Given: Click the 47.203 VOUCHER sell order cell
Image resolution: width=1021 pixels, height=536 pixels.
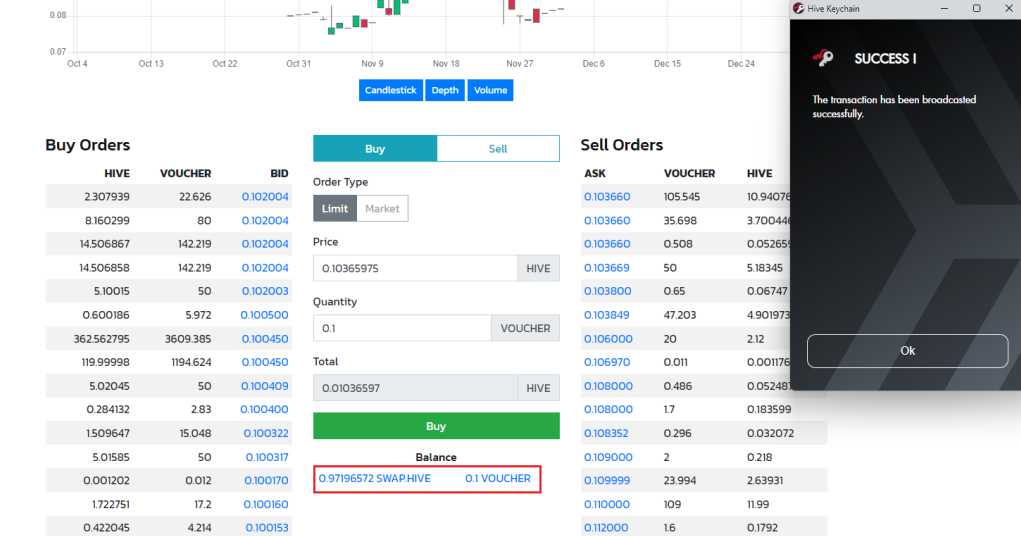Looking at the screenshot, I should pyautogui.click(x=680, y=315).
